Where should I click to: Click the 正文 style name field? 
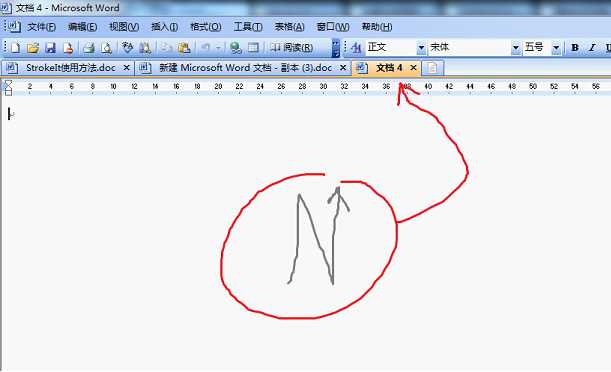tap(391, 48)
